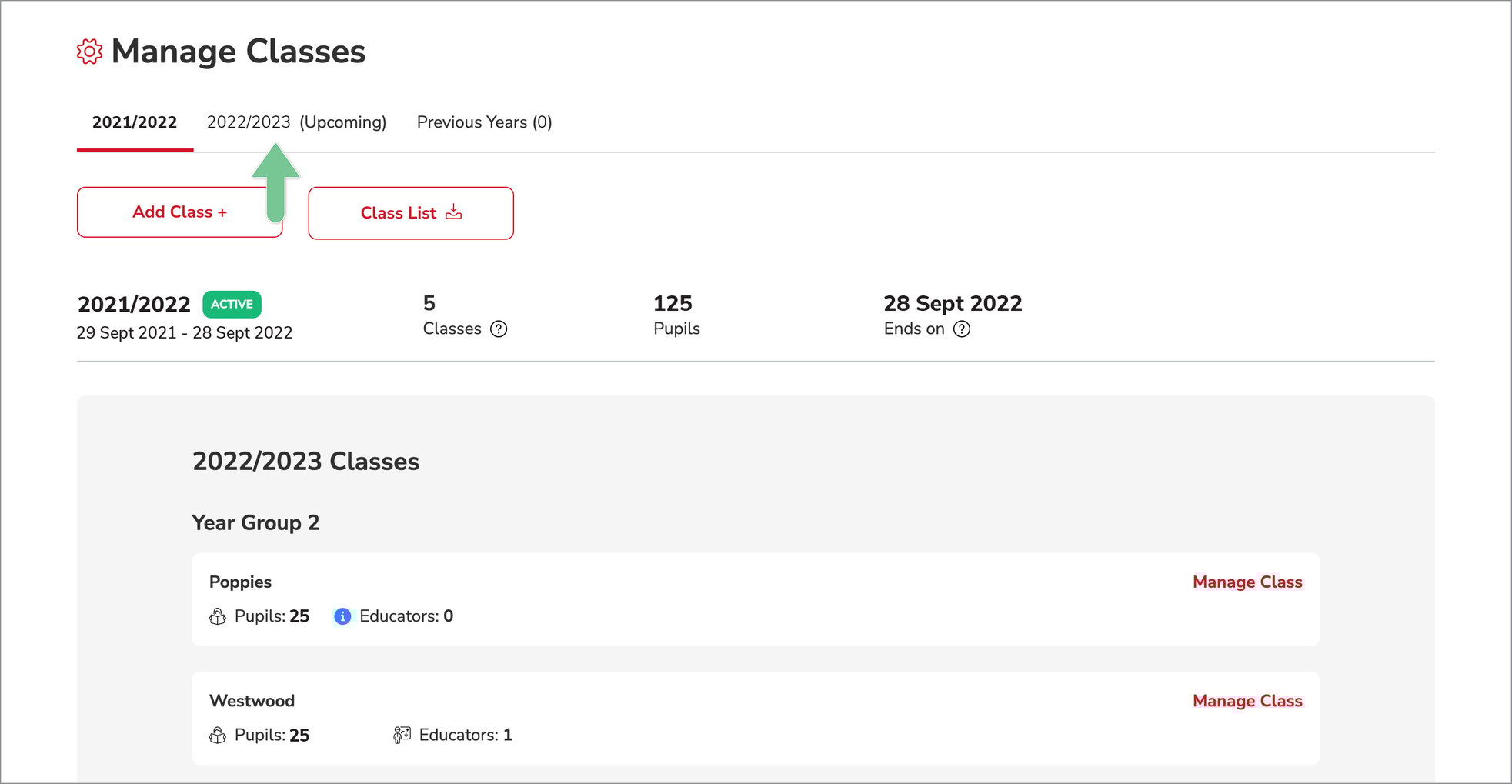Viewport: 1512px width, 784px height.
Task: Click the educators icon in the Westwood row
Action: tap(402, 736)
